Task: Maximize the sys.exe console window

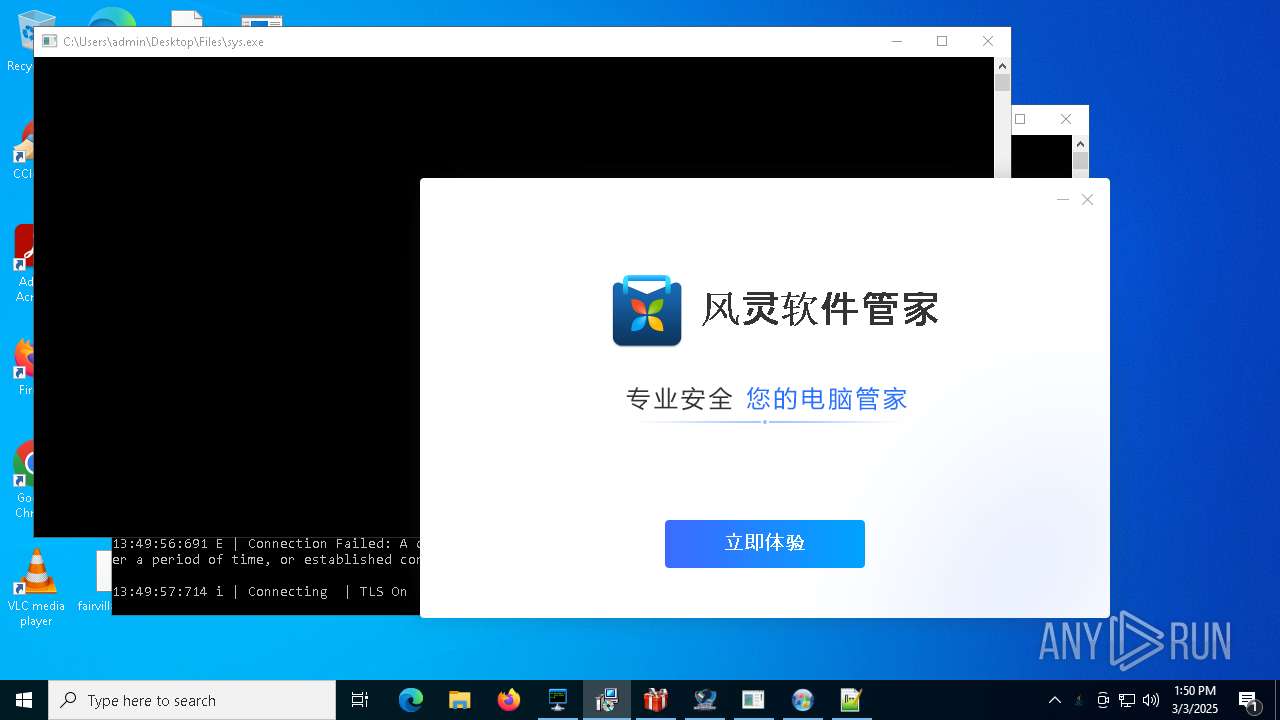Action: [942, 41]
